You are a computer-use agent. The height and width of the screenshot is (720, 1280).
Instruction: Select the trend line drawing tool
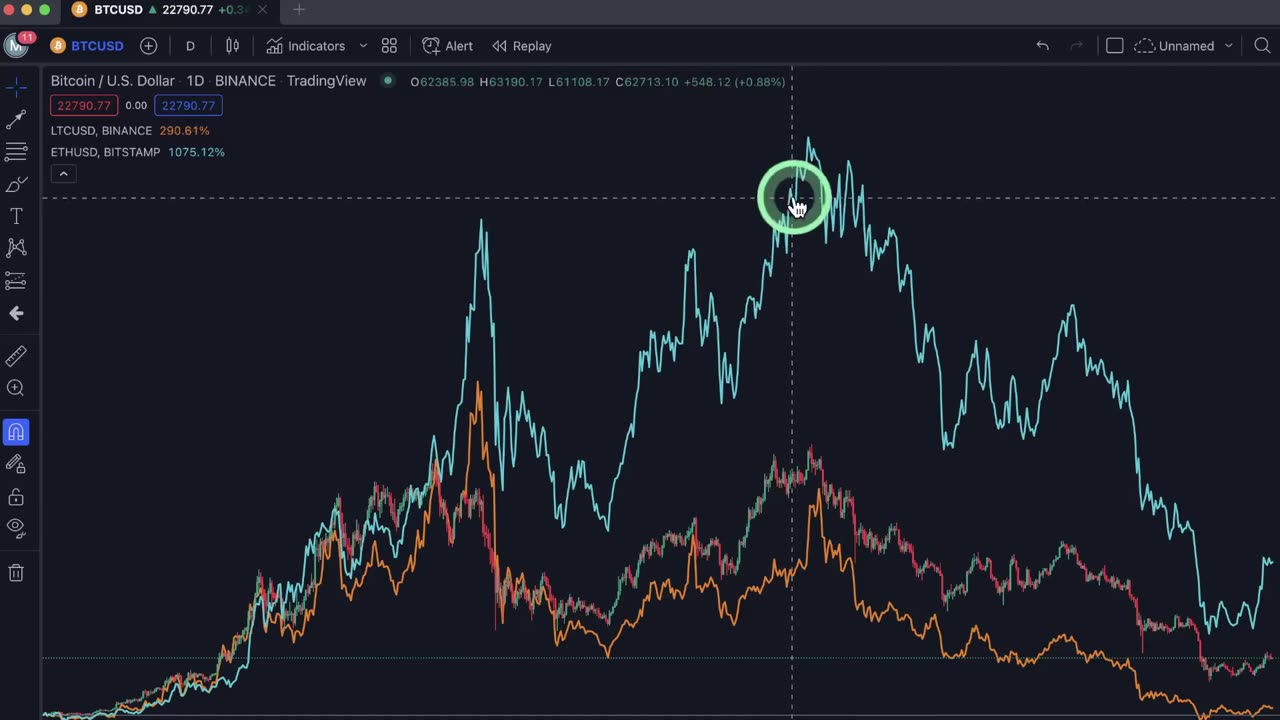[x=16, y=120]
